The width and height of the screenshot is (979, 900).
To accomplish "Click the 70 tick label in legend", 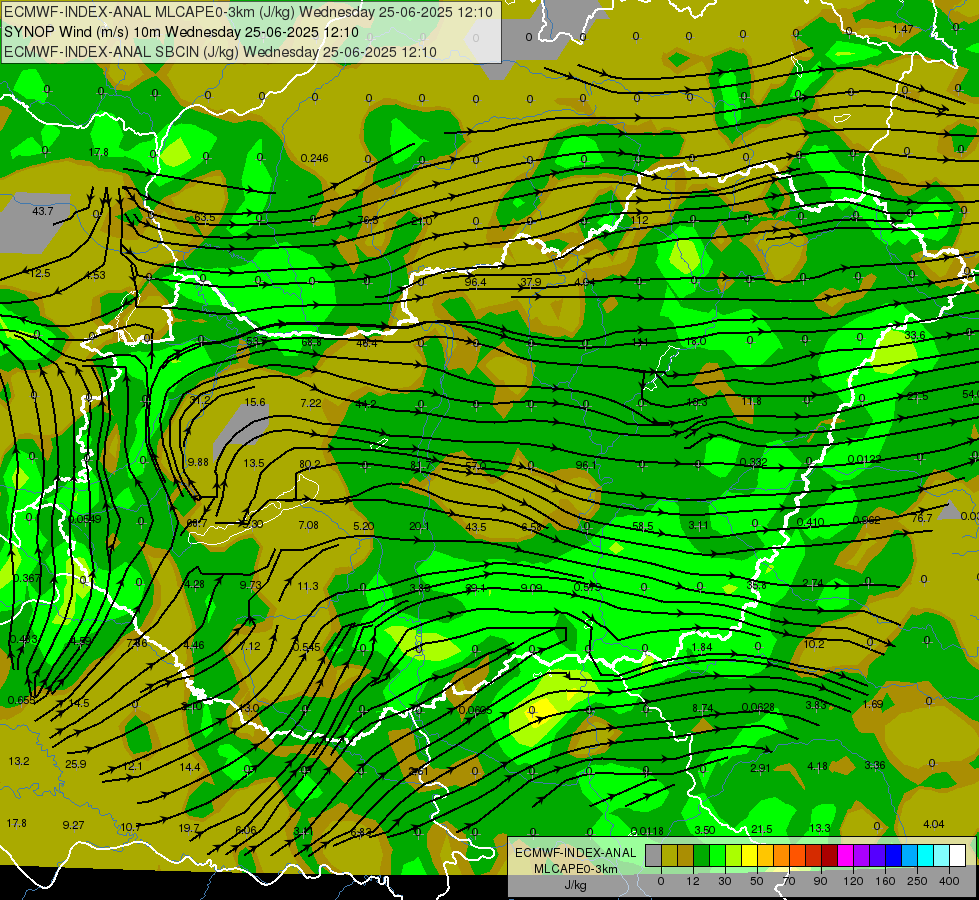I will point(789,881).
